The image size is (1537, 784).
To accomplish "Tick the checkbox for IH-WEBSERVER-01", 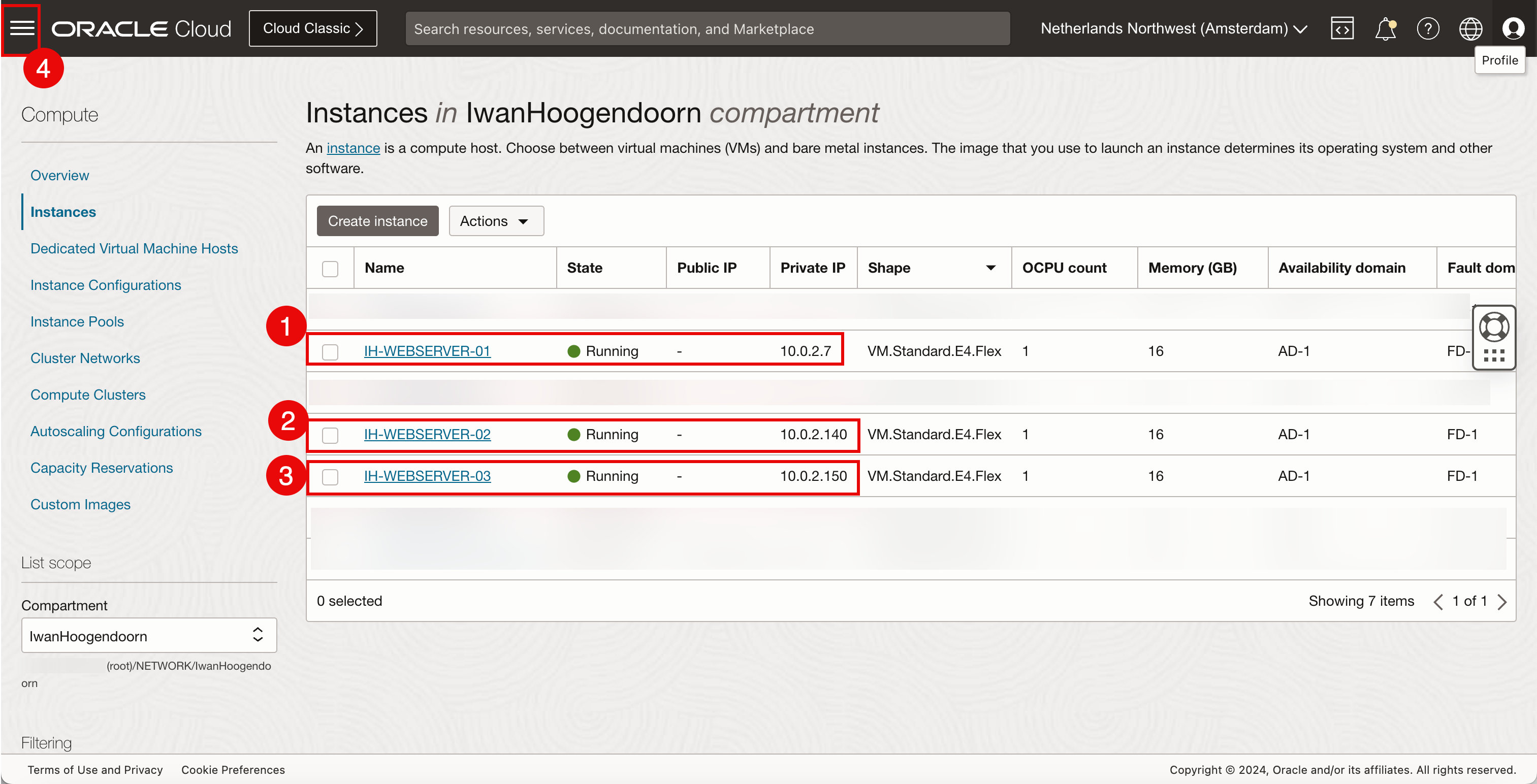I will [x=330, y=351].
